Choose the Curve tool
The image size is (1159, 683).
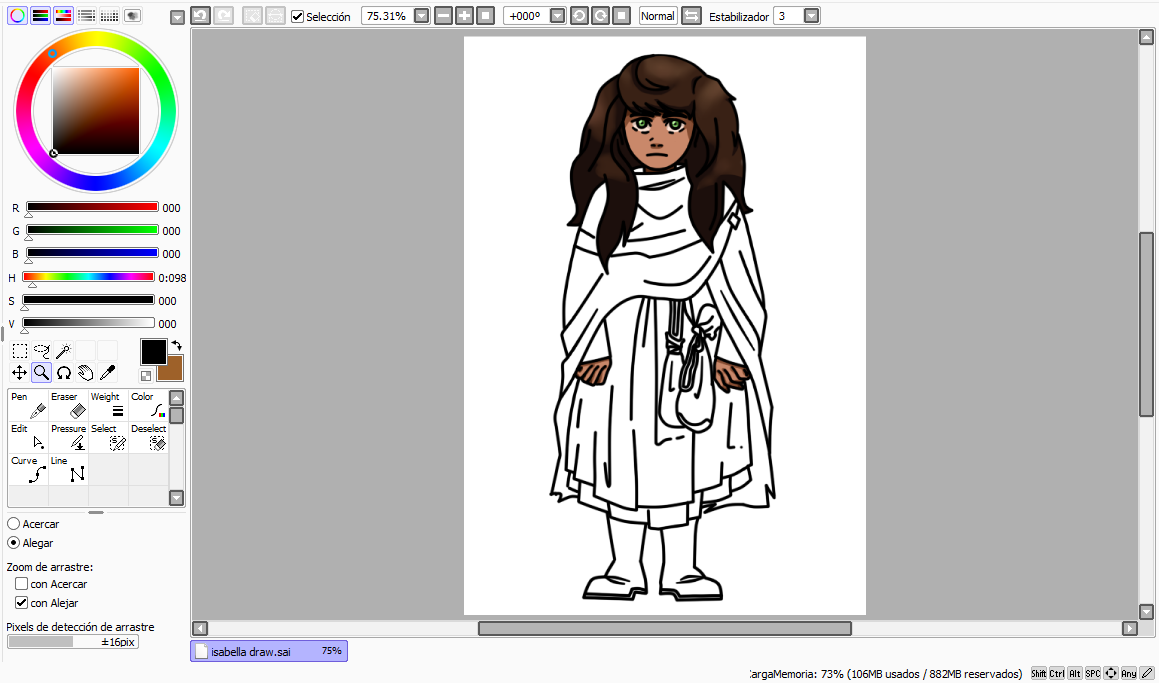28,469
